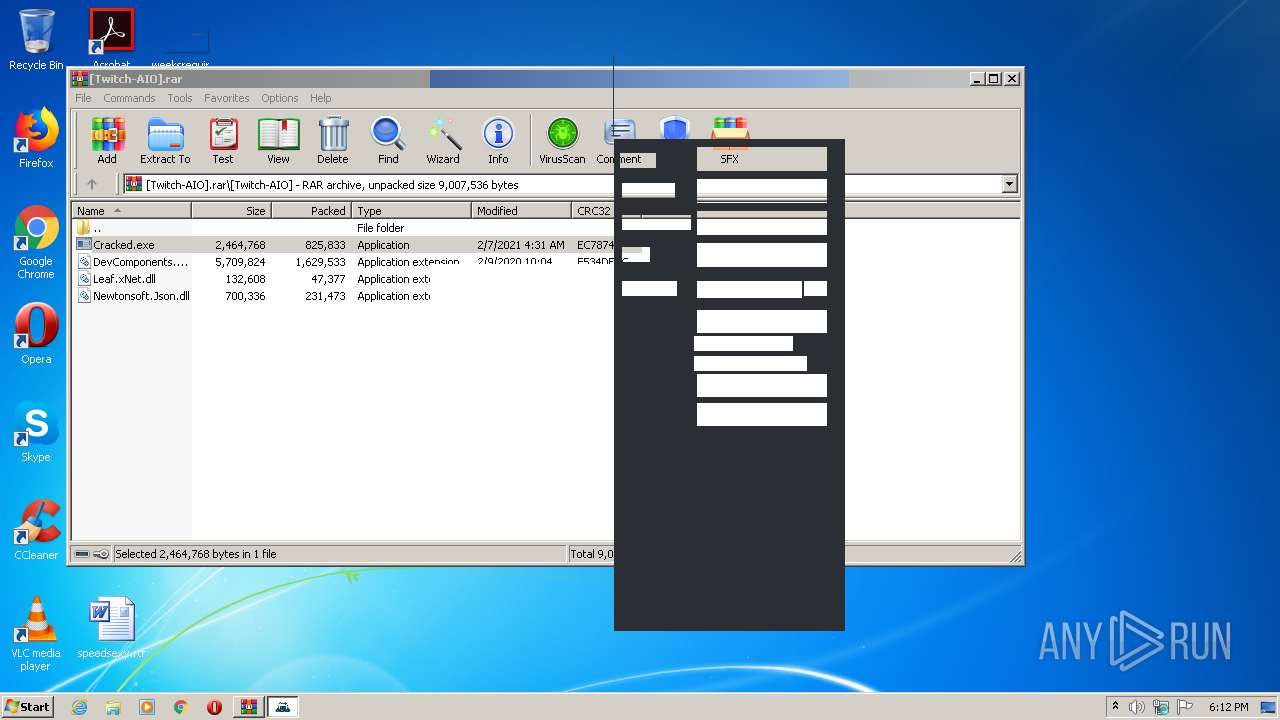1280x720 pixels.
Task: Launch Google Chrome from the desktop
Action: tap(36, 242)
